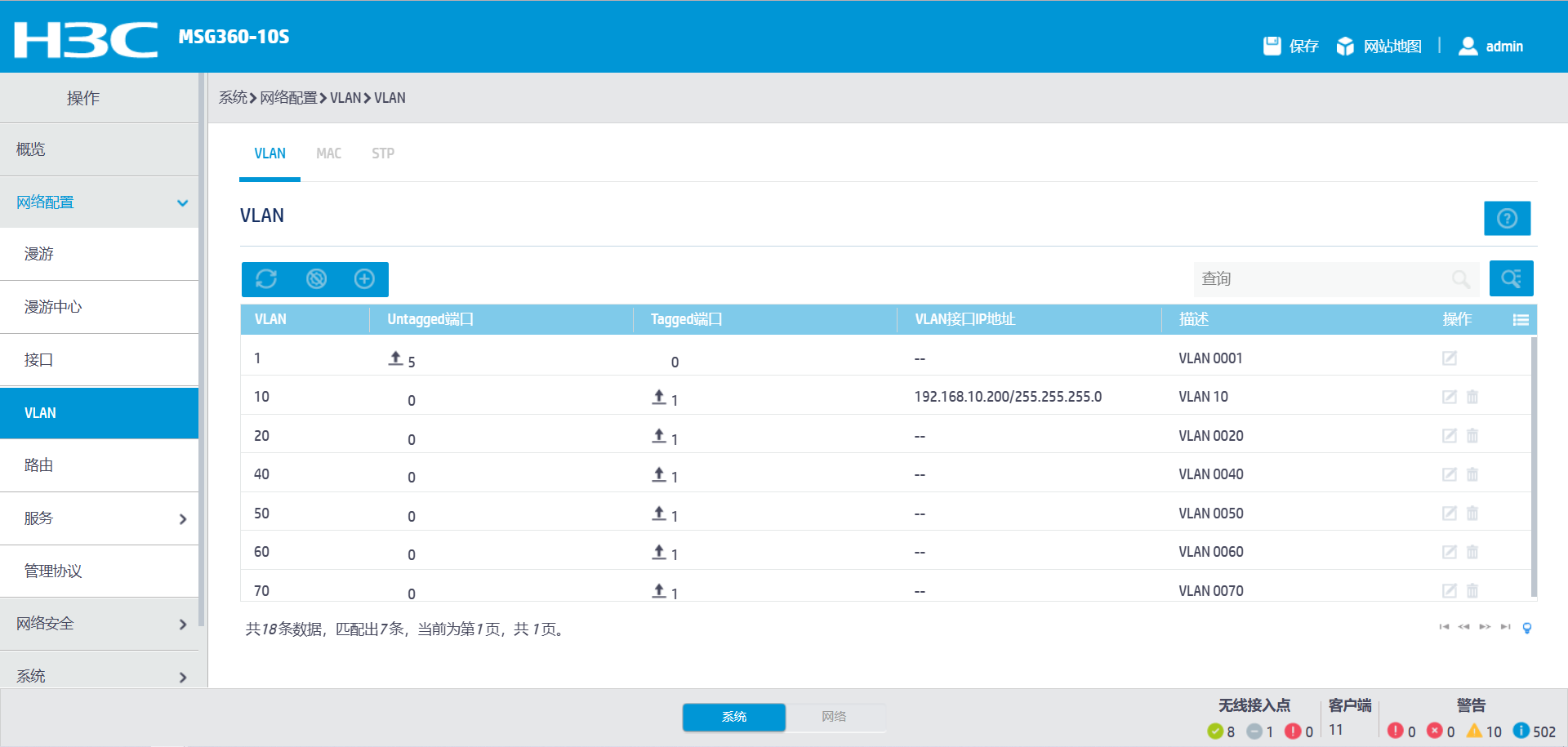Click the save icon in header
This screenshot has width=1568, height=747.
[x=1272, y=46]
